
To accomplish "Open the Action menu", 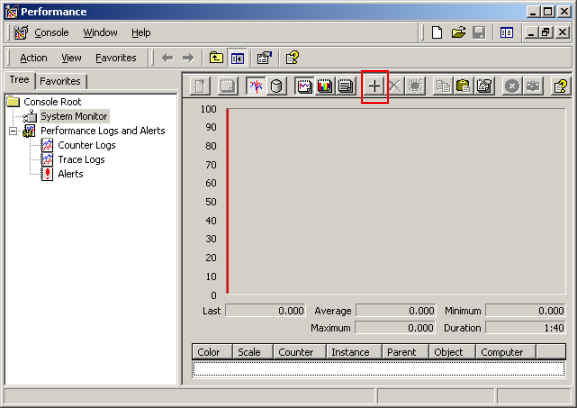I will (33, 58).
